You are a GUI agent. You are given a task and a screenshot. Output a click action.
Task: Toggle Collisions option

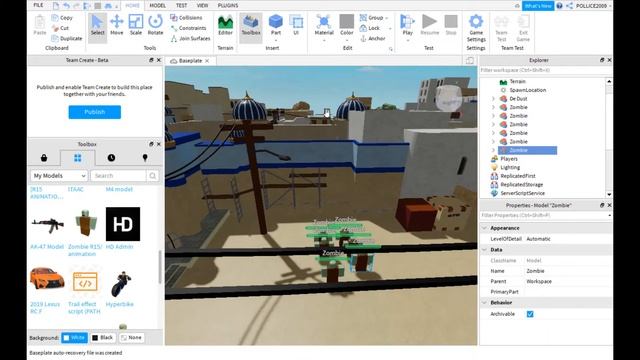(x=186, y=18)
